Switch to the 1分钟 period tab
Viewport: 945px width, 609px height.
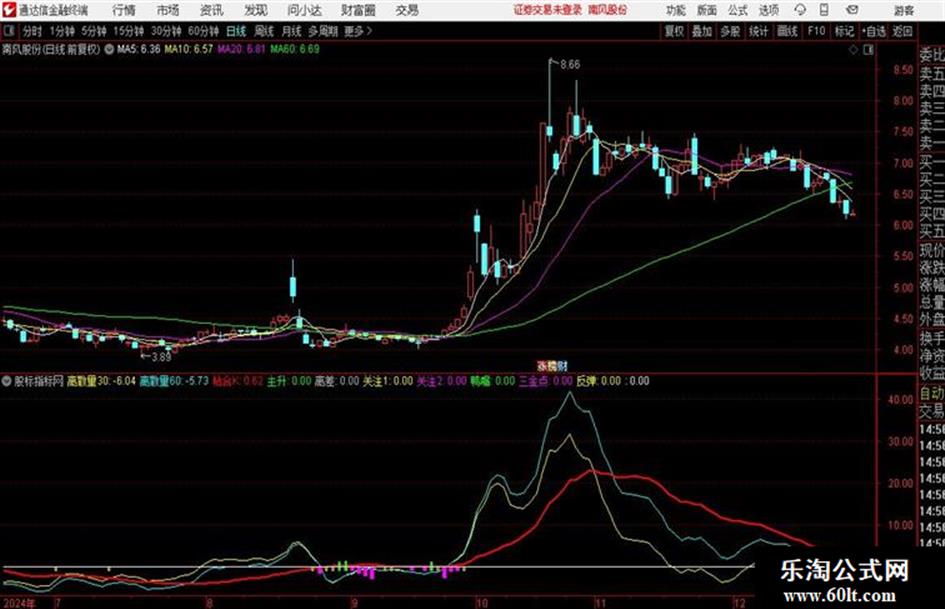point(61,31)
